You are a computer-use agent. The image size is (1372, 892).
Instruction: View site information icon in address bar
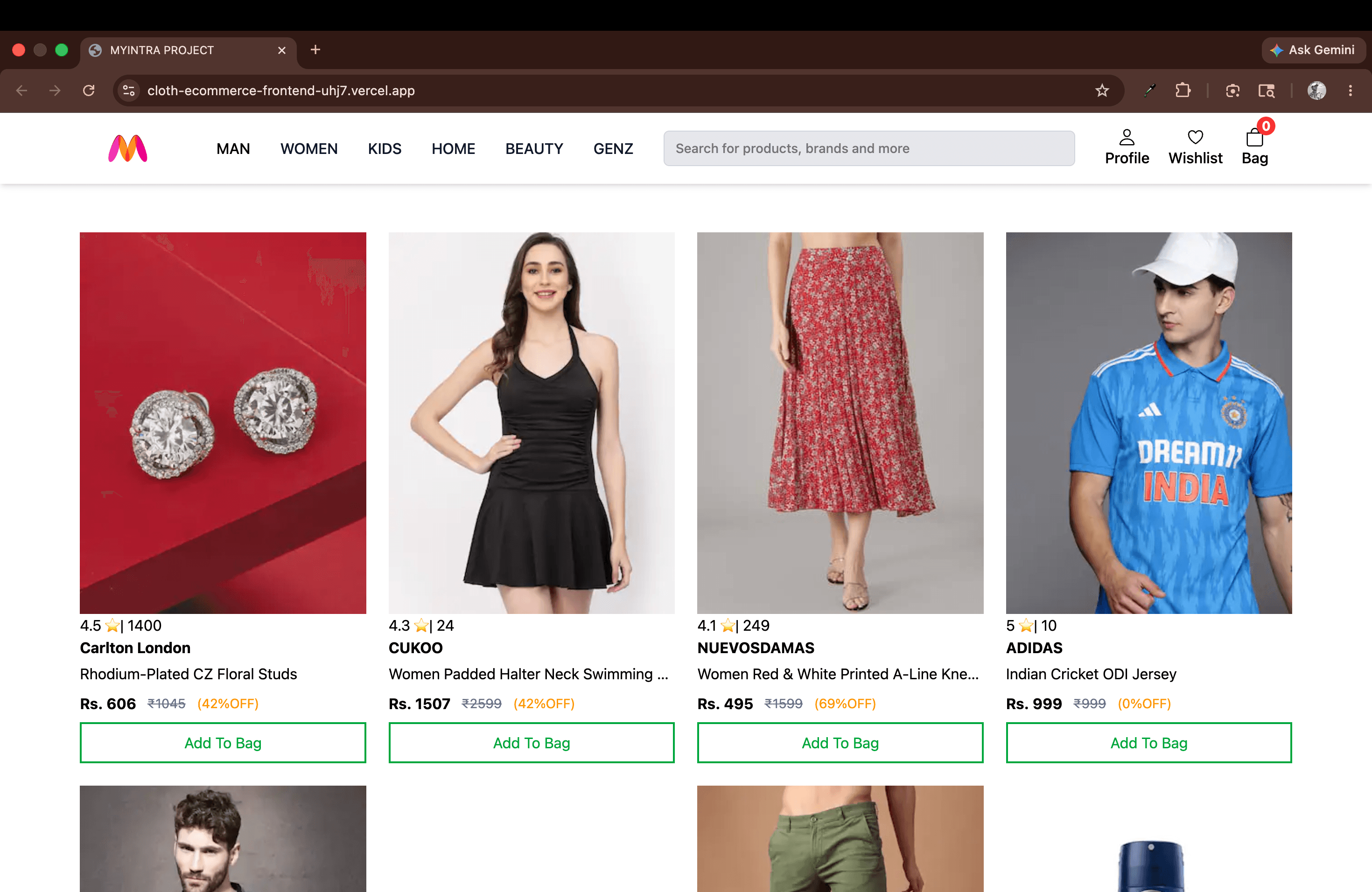[x=128, y=91]
